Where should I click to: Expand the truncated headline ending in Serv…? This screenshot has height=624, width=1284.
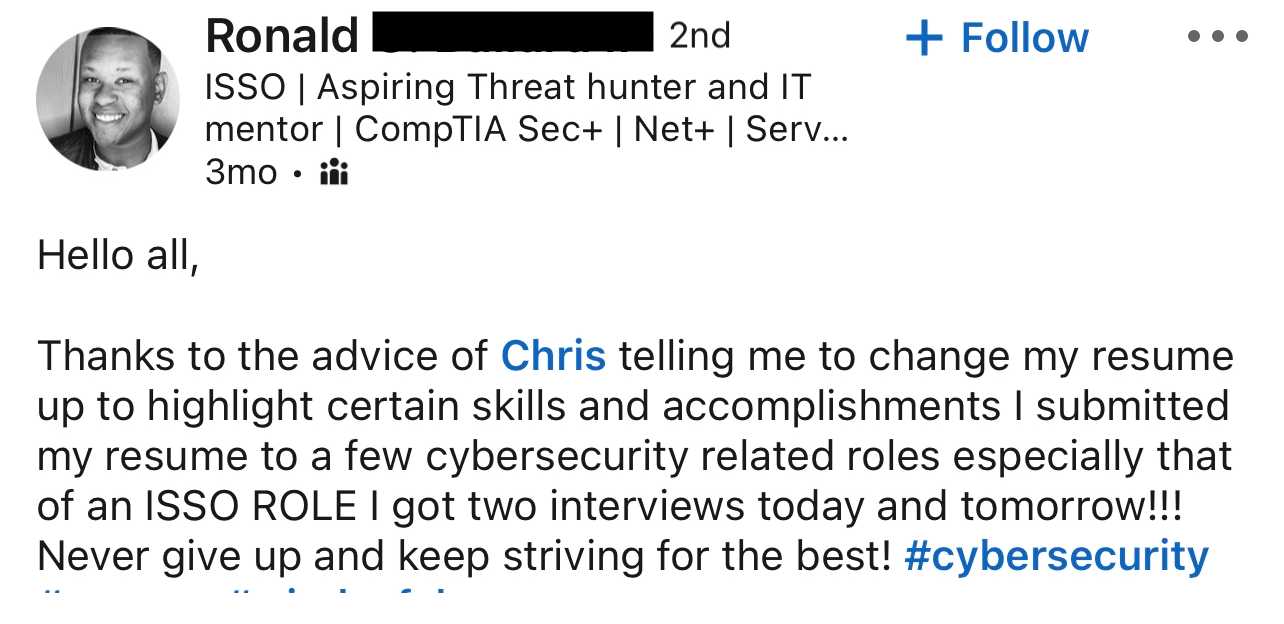tap(797, 130)
